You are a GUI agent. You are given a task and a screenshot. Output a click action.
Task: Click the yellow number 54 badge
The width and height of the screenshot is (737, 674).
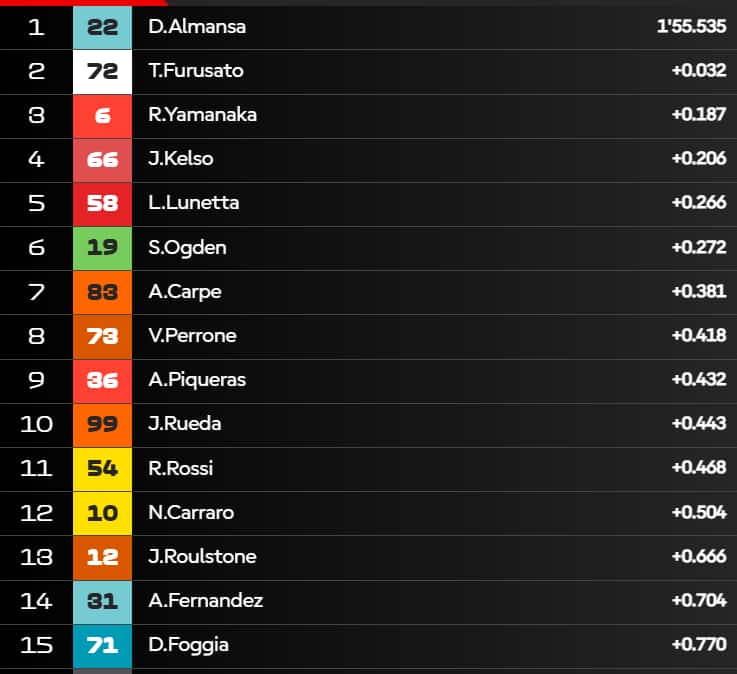click(102, 469)
